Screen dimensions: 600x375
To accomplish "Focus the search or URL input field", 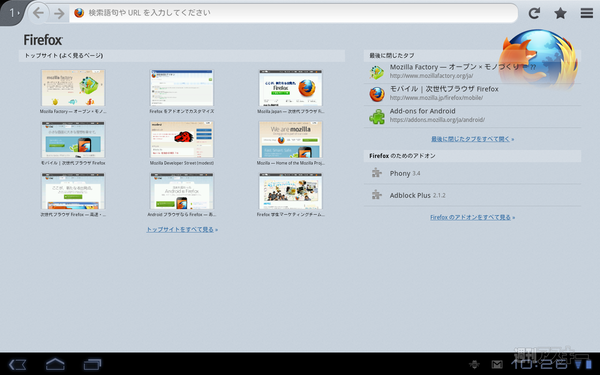I will click(x=293, y=13).
